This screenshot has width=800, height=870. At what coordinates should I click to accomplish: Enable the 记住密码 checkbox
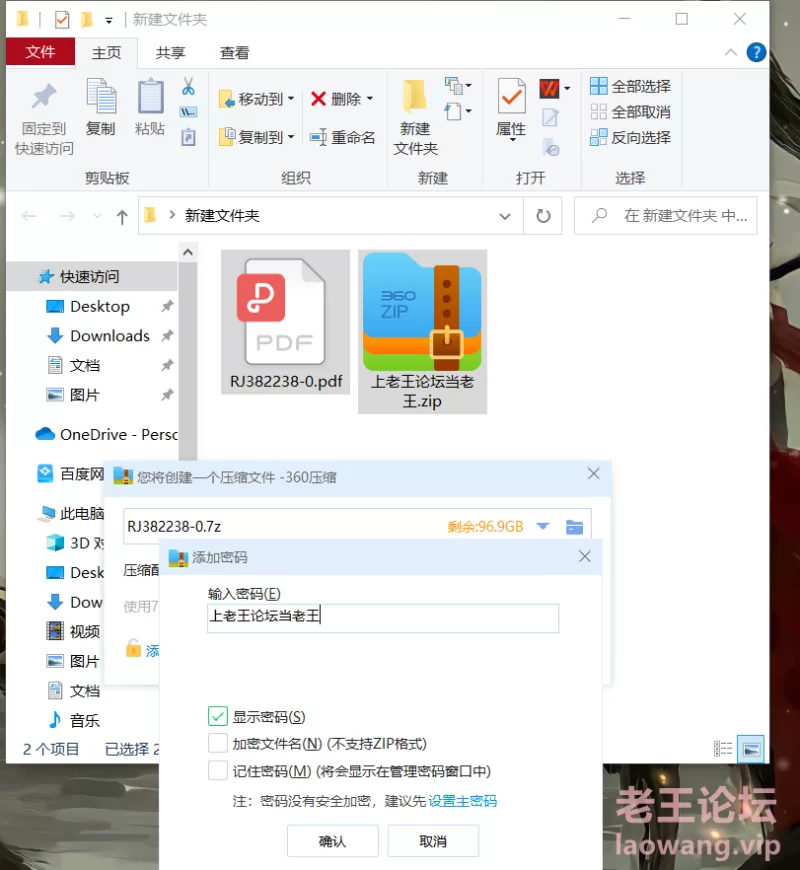point(217,771)
